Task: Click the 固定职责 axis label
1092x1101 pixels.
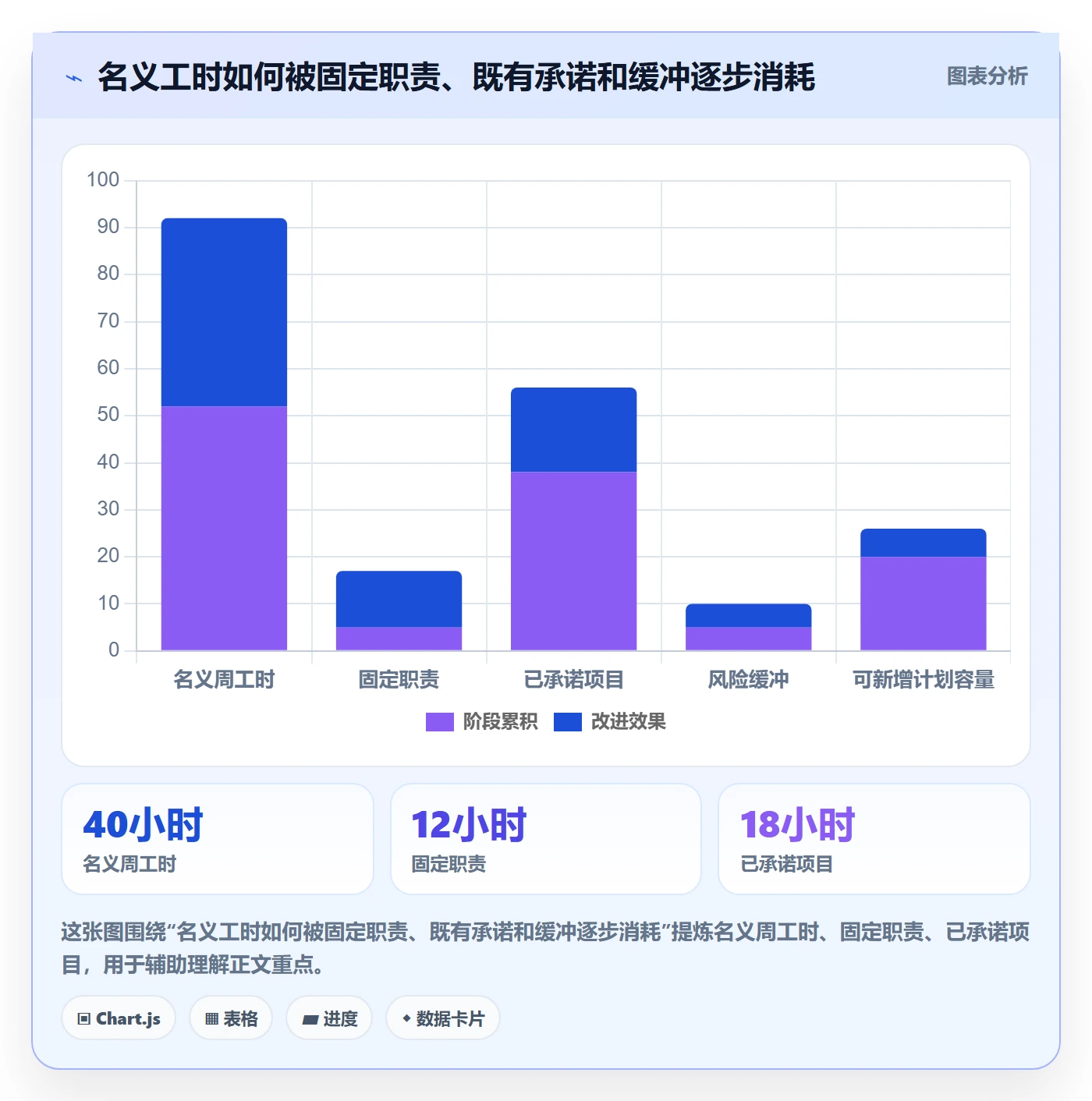Action: (399, 680)
